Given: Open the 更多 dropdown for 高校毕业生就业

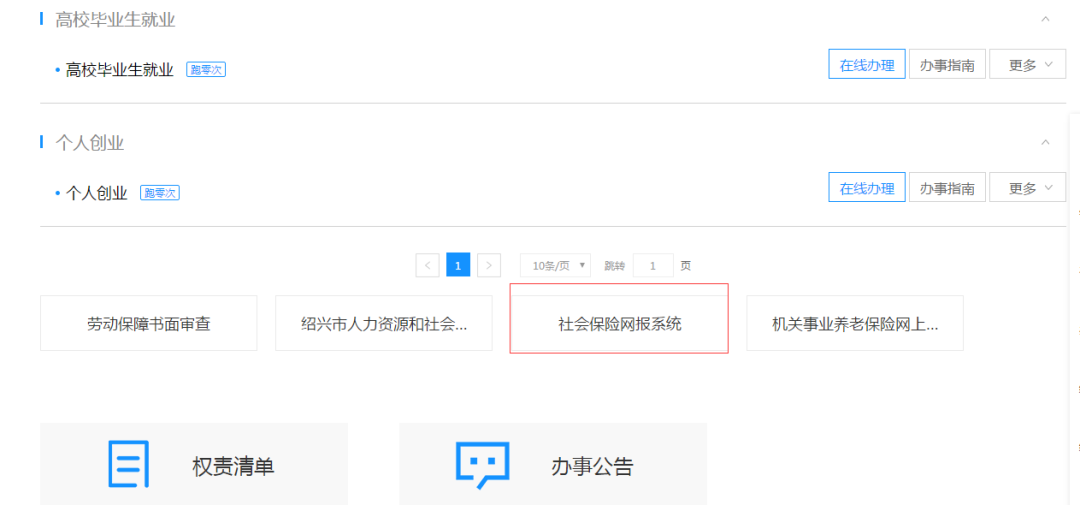Looking at the screenshot, I should [1028, 64].
